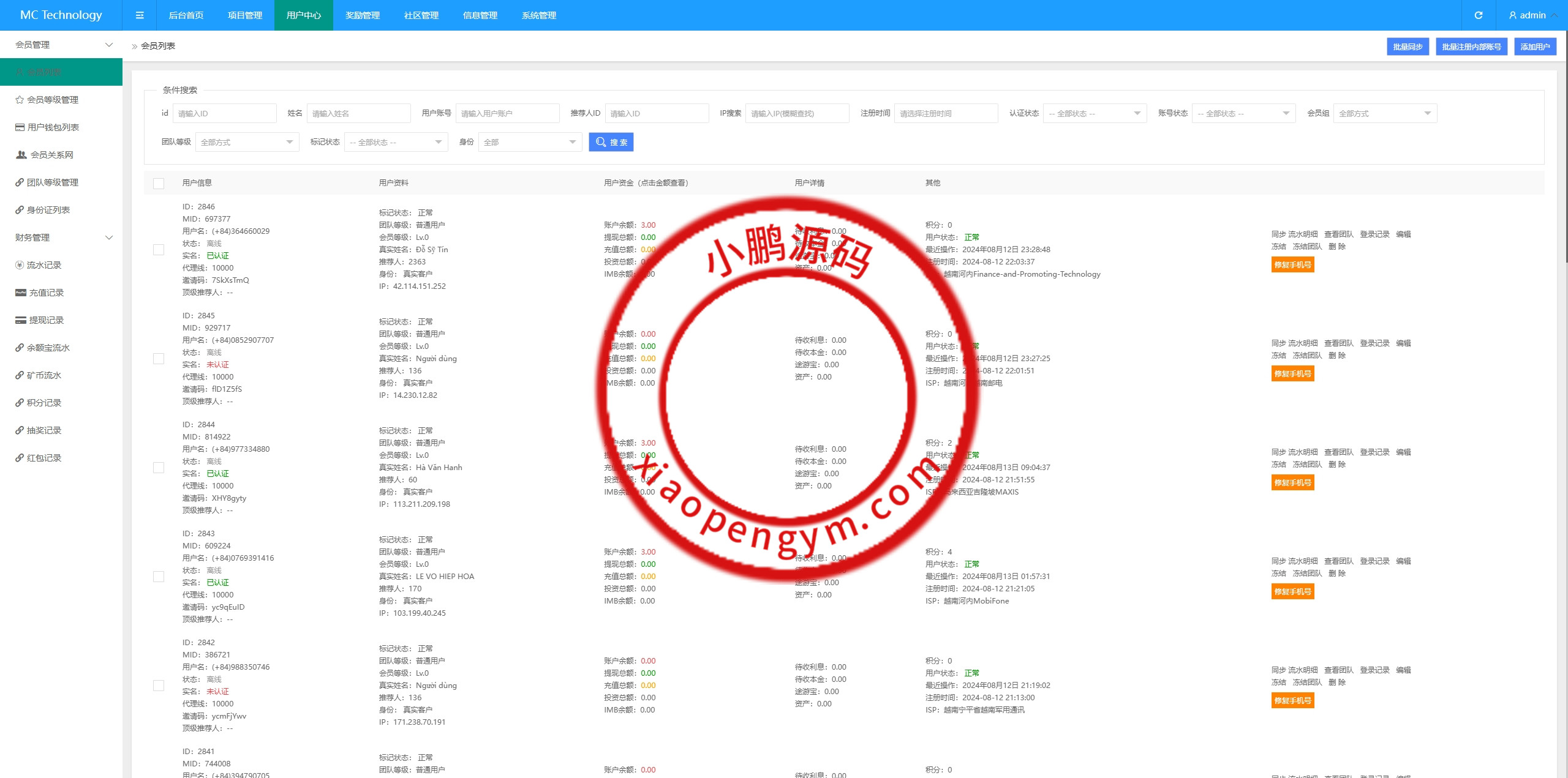The width and height of the screenshot is (1568, 778).
Task: Toggle the select-all checkbox in table header
Action: 159,184
